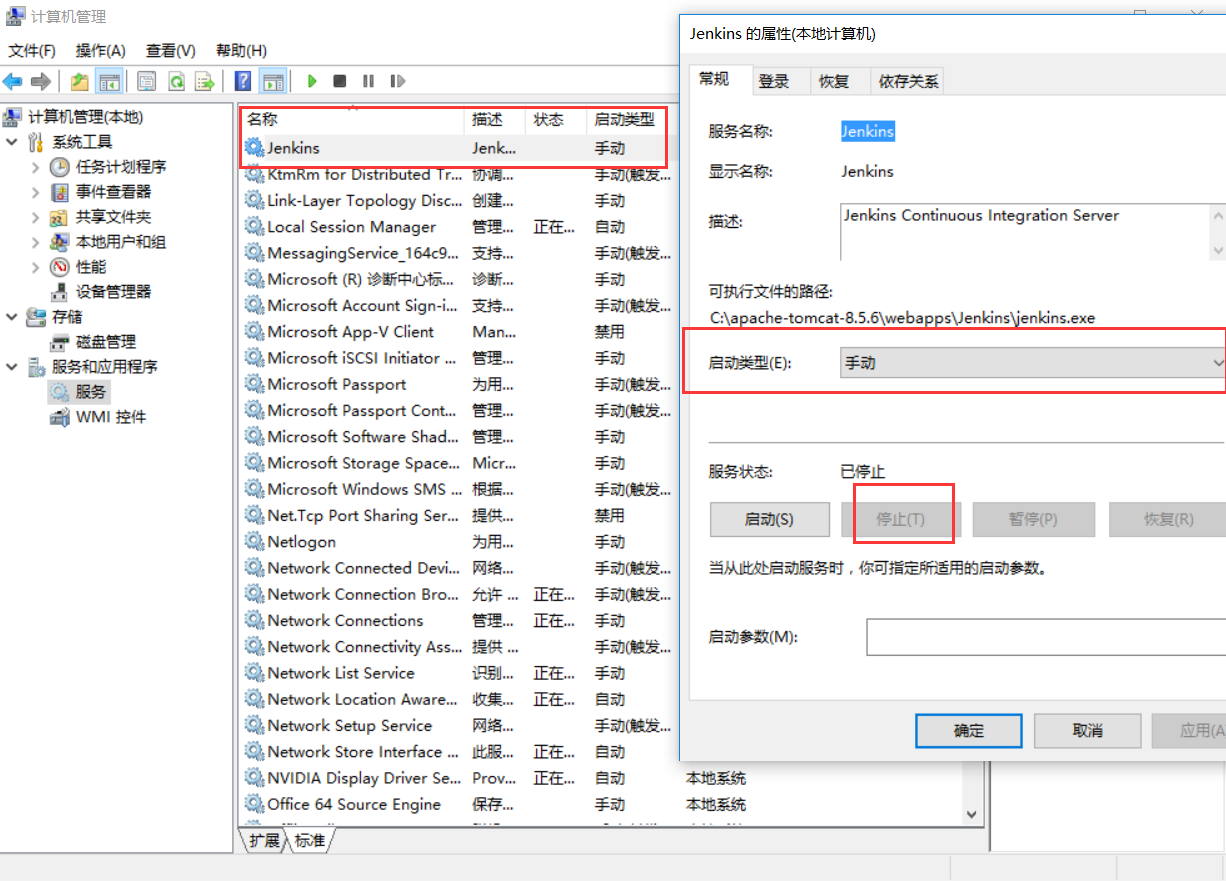Open the blue Help question-mark icon
Screen dimensions: 1226x881
pyautogui.click(x=242, y=81)
